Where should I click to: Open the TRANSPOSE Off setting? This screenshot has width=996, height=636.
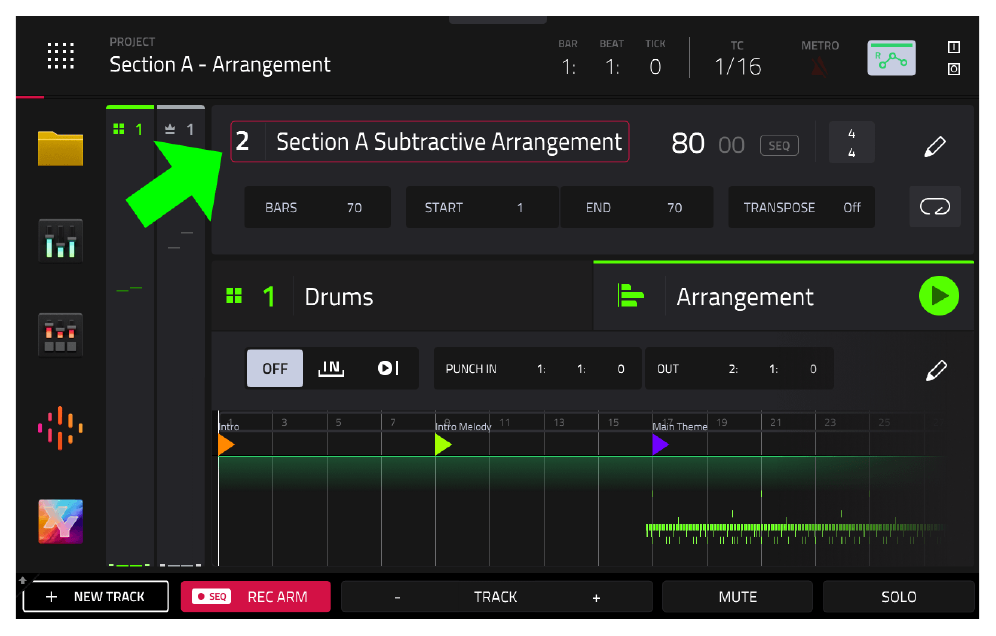[x=802, y=207]
